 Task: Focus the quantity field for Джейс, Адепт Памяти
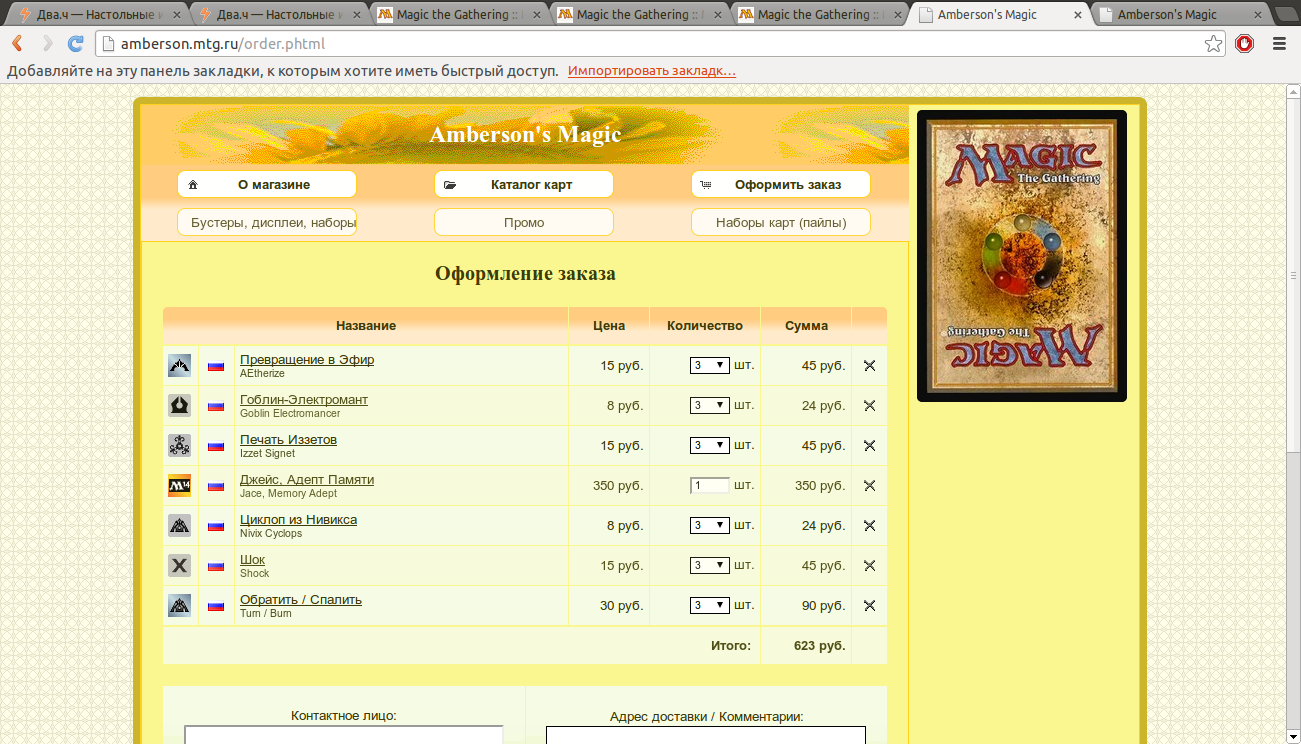click(709, 486)
